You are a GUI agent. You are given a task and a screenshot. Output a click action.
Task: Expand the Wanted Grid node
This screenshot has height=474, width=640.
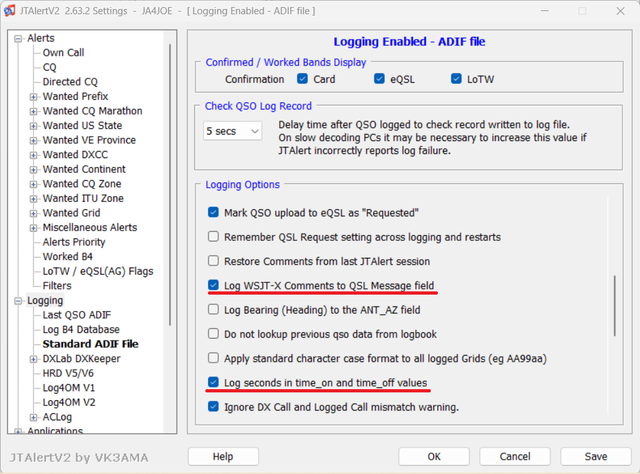[x=33, y=214]
